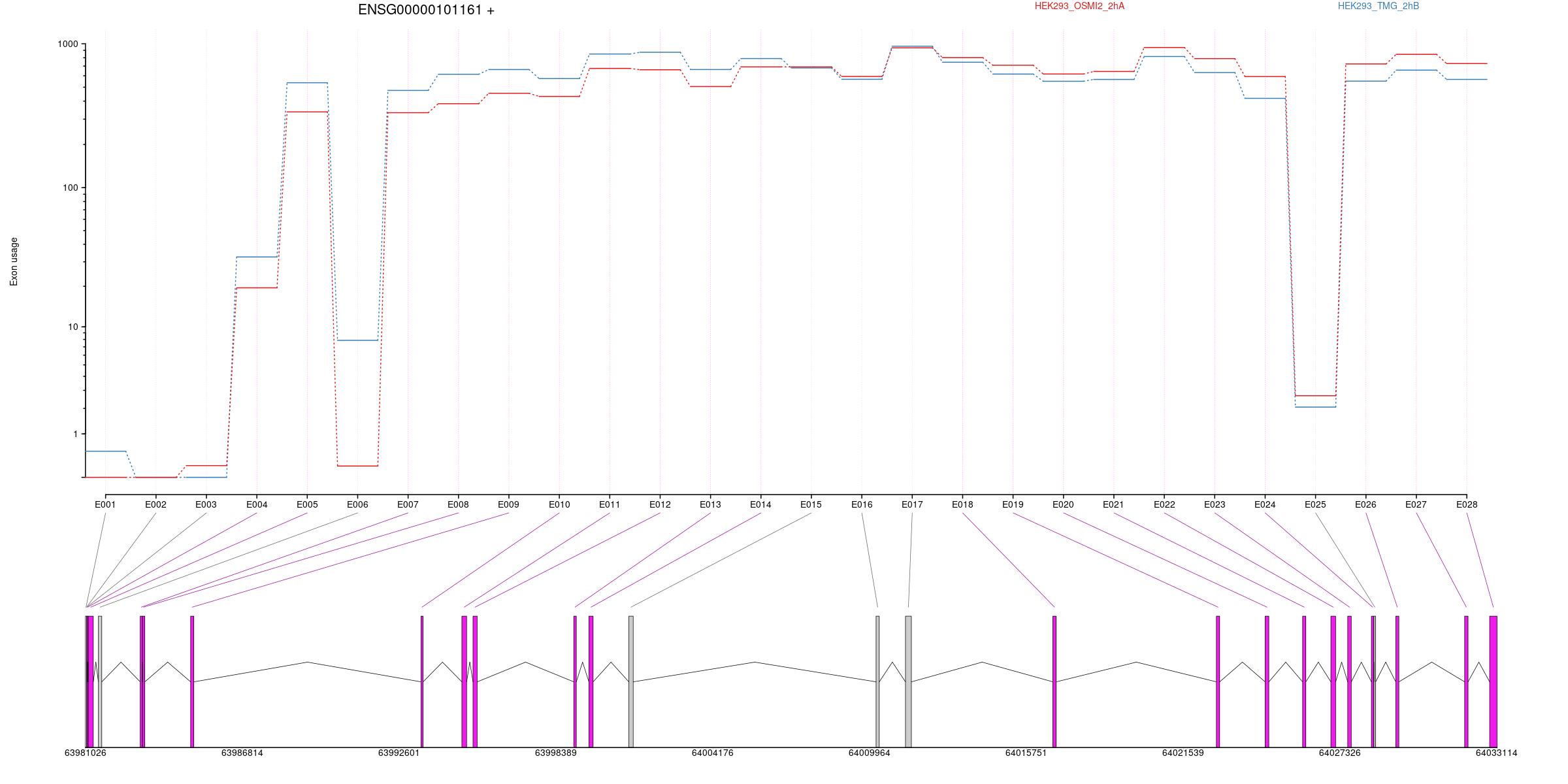Select exon label E021
The height and width of the screenshot is (784, 1568).
click(1113, 504)
